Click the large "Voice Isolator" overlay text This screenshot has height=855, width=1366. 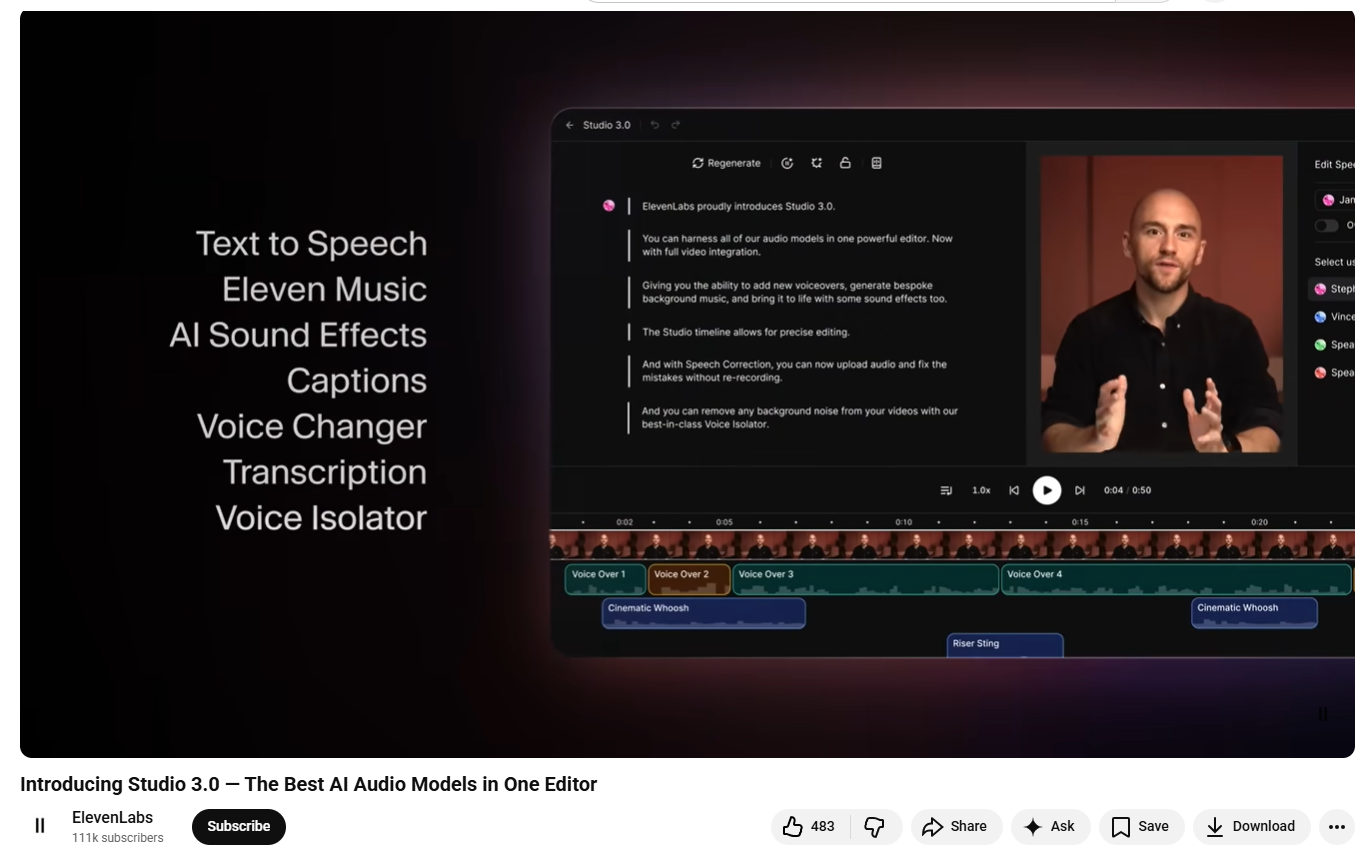pos(321,518)
